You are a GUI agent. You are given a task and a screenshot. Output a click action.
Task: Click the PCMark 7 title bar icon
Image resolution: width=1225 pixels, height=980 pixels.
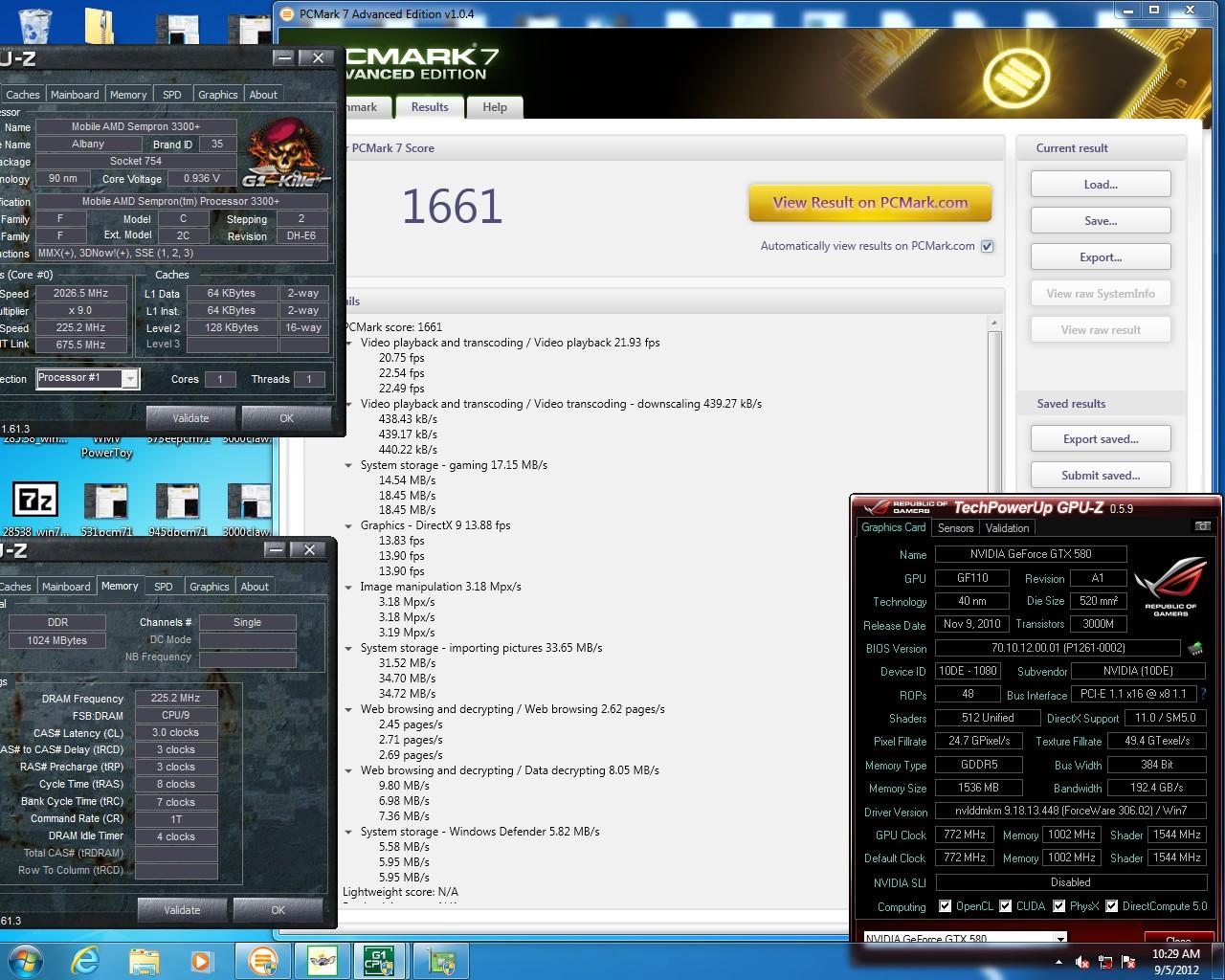288,13
